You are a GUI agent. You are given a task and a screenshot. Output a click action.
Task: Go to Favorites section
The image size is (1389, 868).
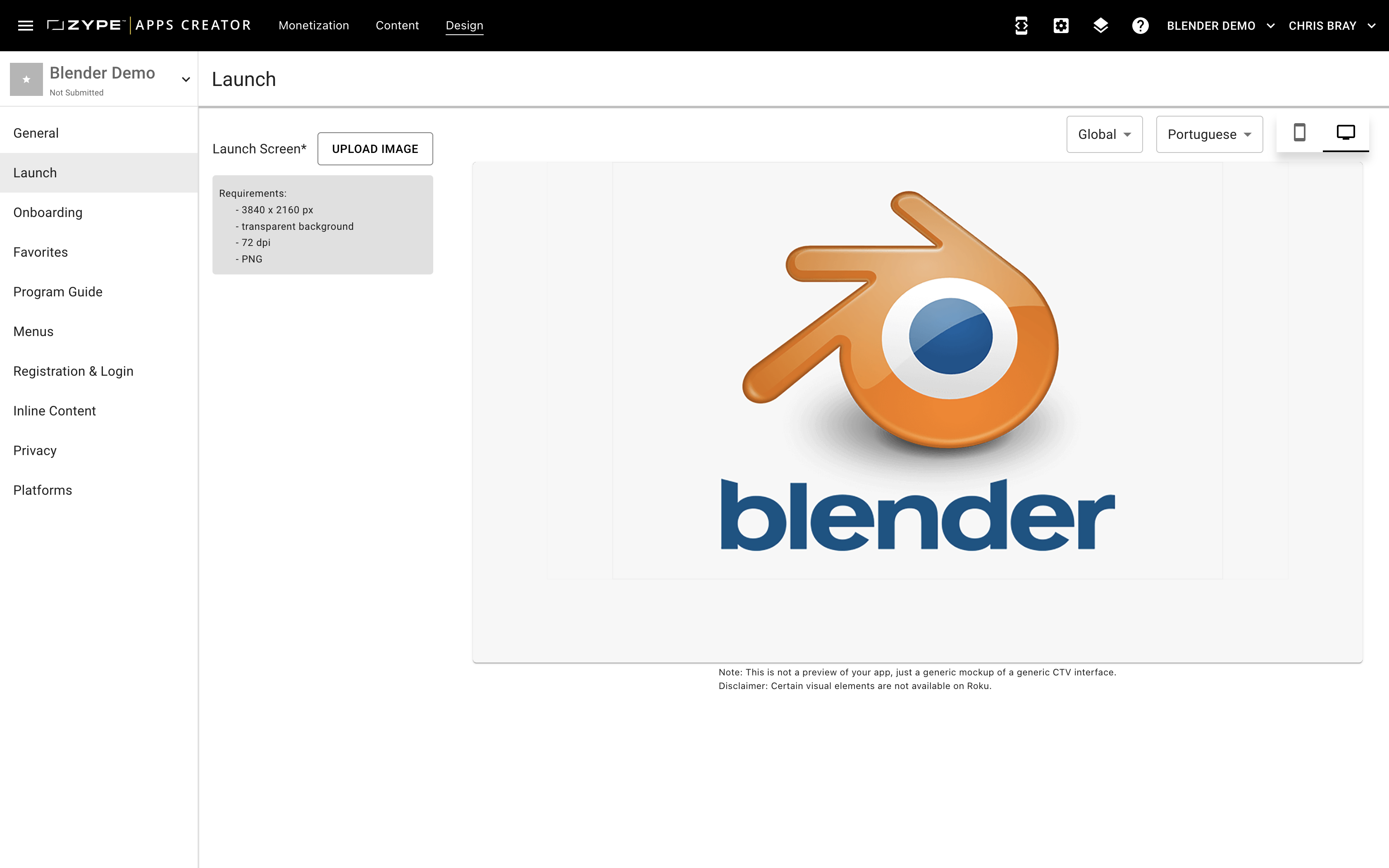[x=99, y=252]
